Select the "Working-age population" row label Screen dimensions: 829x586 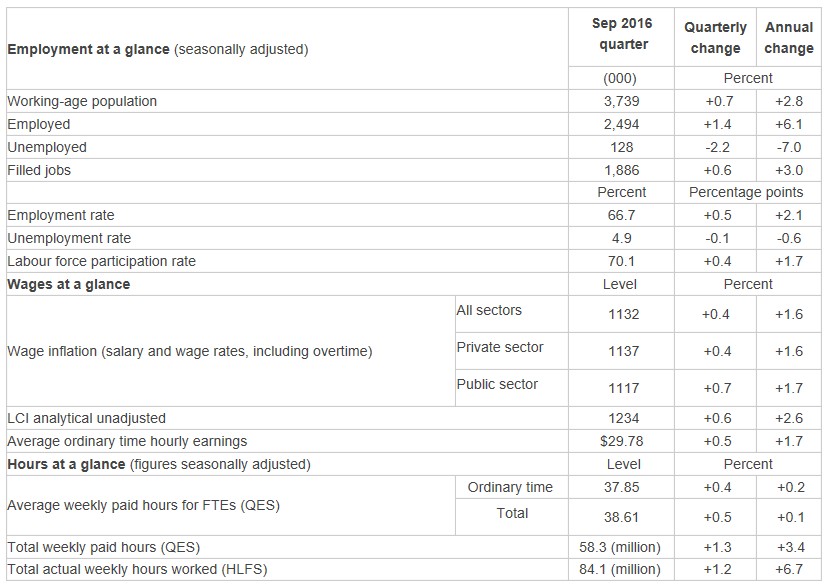pos(82,101)
